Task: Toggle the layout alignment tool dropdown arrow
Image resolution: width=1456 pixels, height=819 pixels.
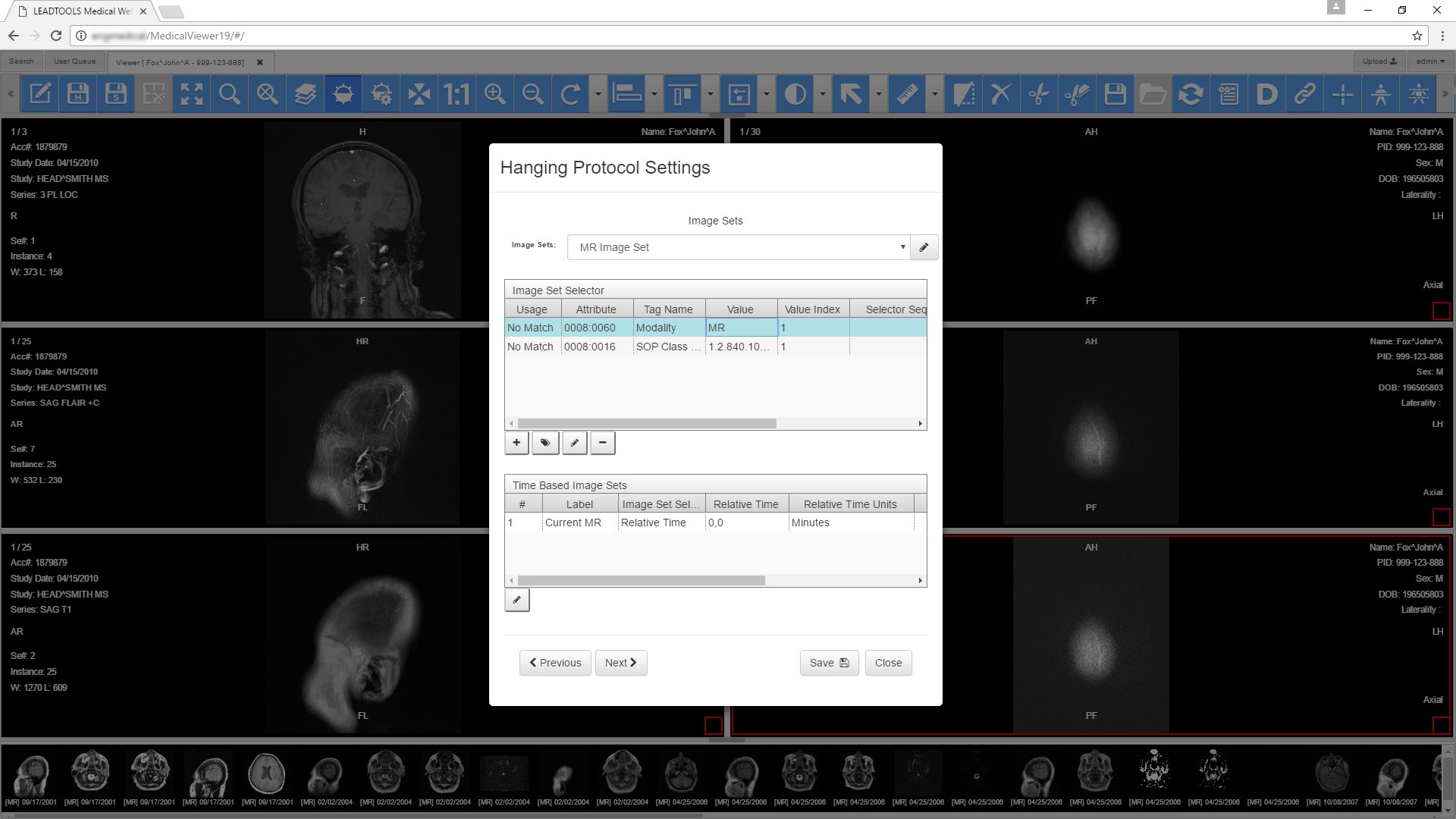Action: pyautogui.click(x=654, y=93)
